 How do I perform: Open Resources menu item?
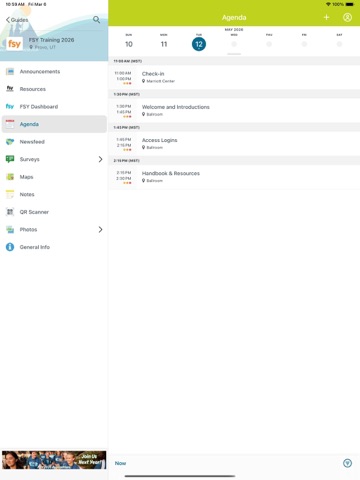[x=54, y=89]
